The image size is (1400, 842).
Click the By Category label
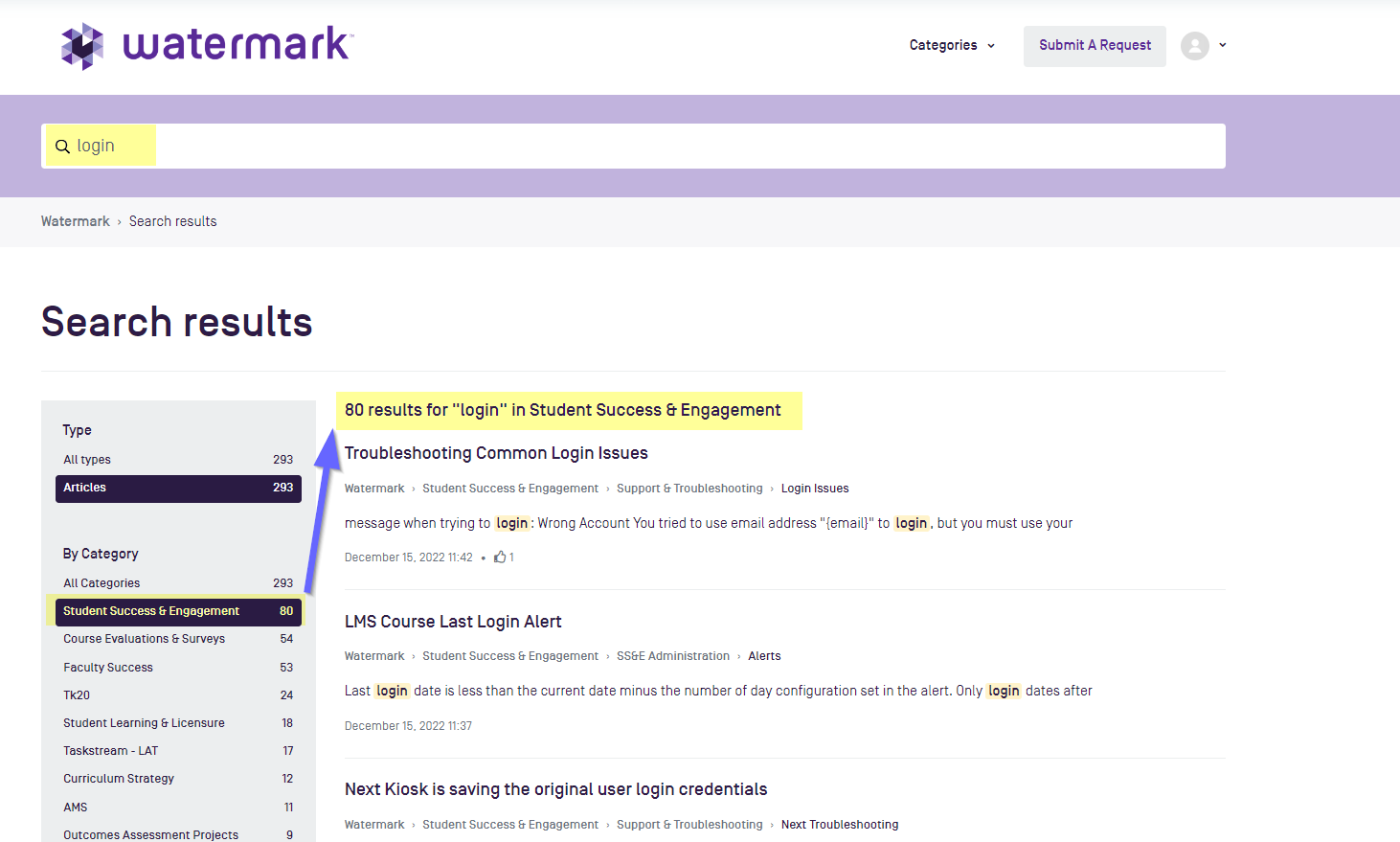pos(101,554)
